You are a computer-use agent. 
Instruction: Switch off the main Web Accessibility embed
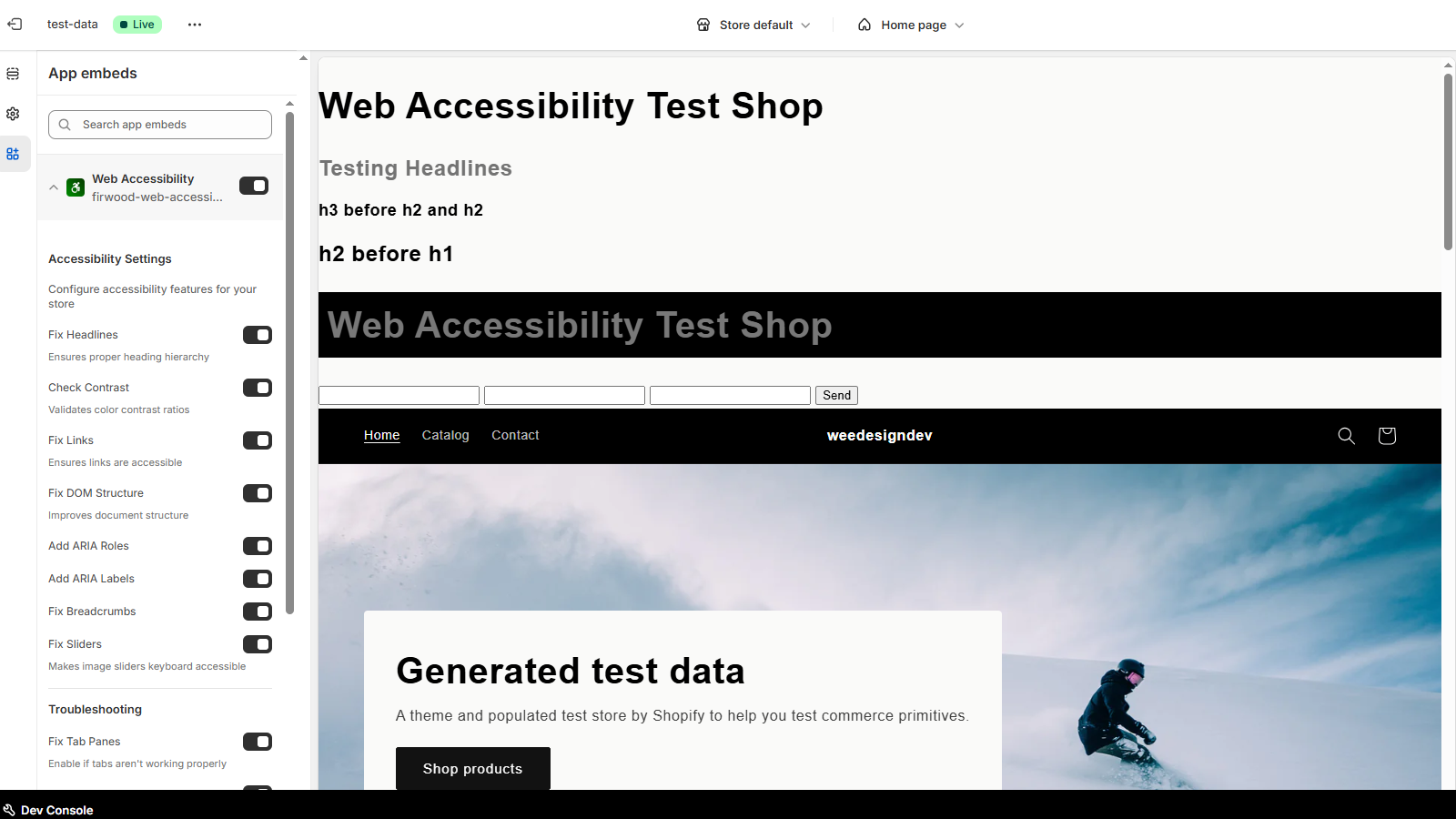point(254,186)
